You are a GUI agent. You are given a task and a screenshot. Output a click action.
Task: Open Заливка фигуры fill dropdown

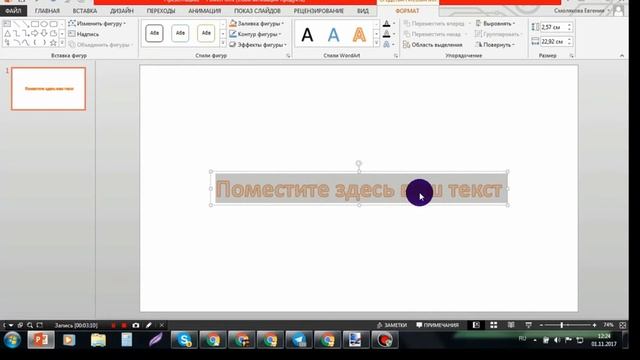coord(256,24)
